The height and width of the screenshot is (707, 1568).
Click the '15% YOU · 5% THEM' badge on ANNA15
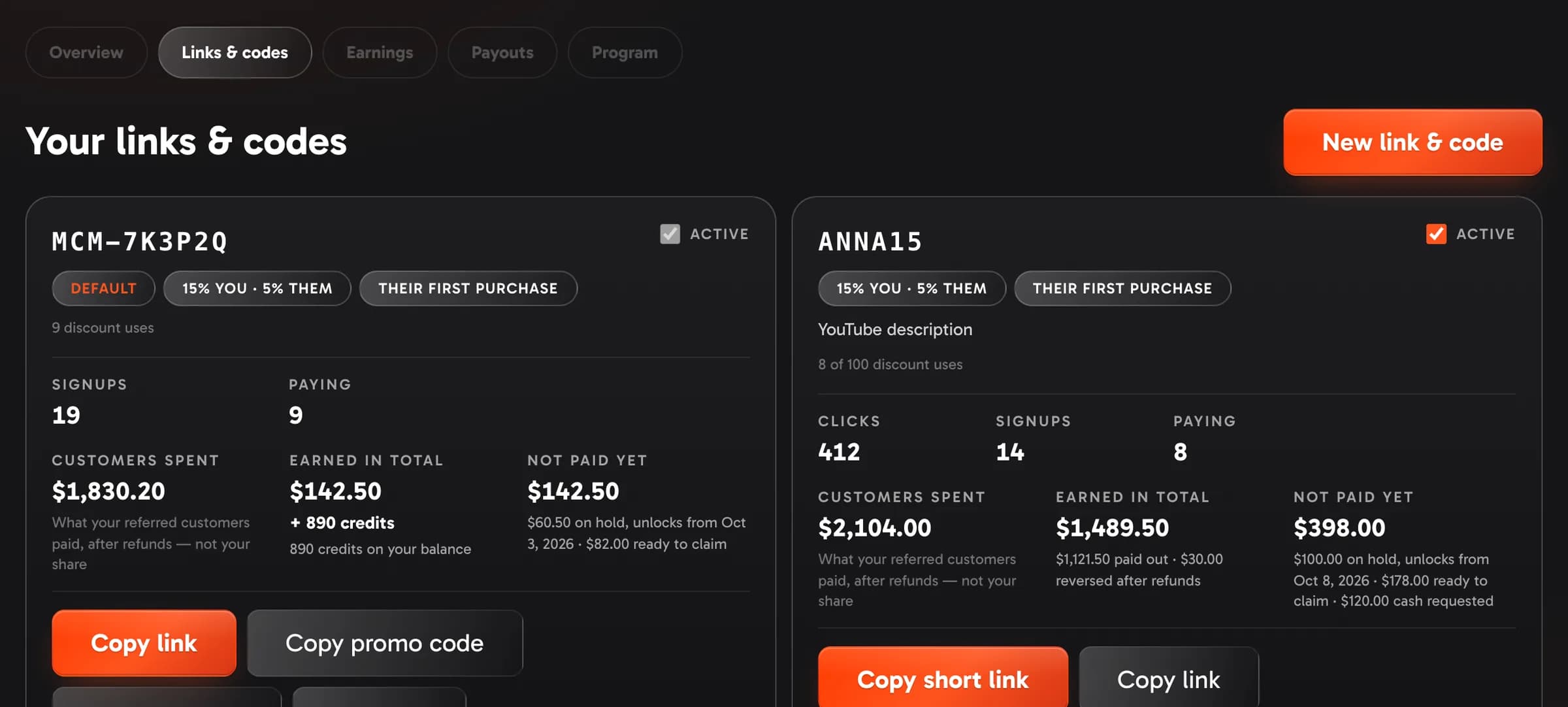[x=912, y=288]
